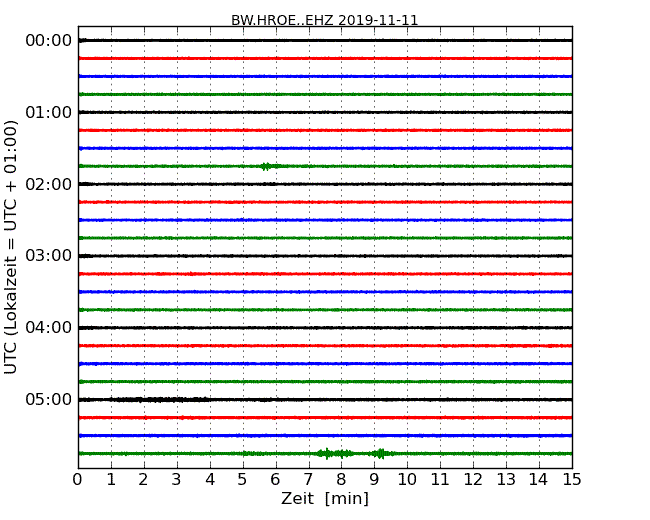Select the green burst near minute 9, bottom trace

point(381,453)
